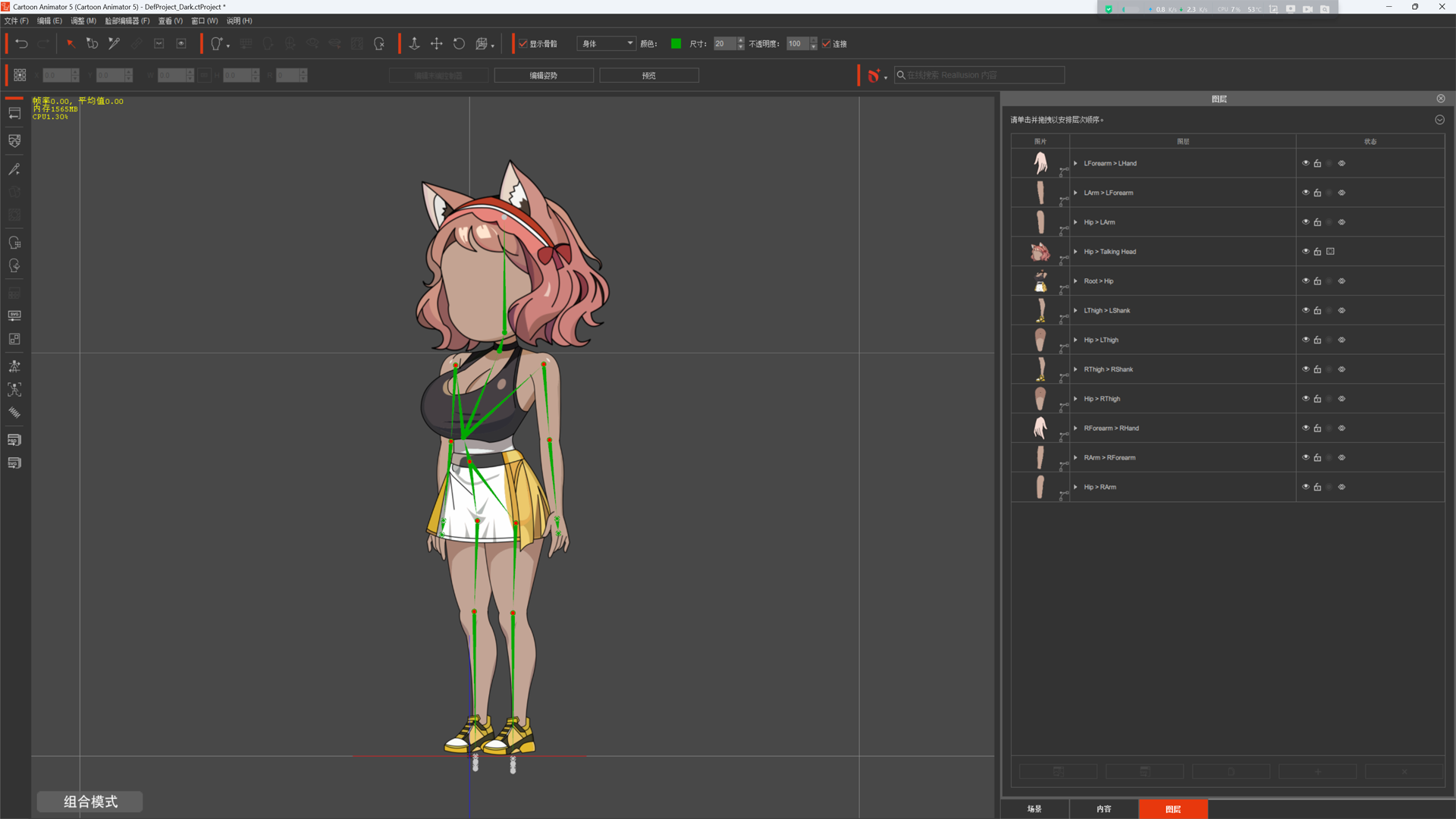Select the rotate tool icon
Screen dimensions: 1456x819
click(459, 44)
